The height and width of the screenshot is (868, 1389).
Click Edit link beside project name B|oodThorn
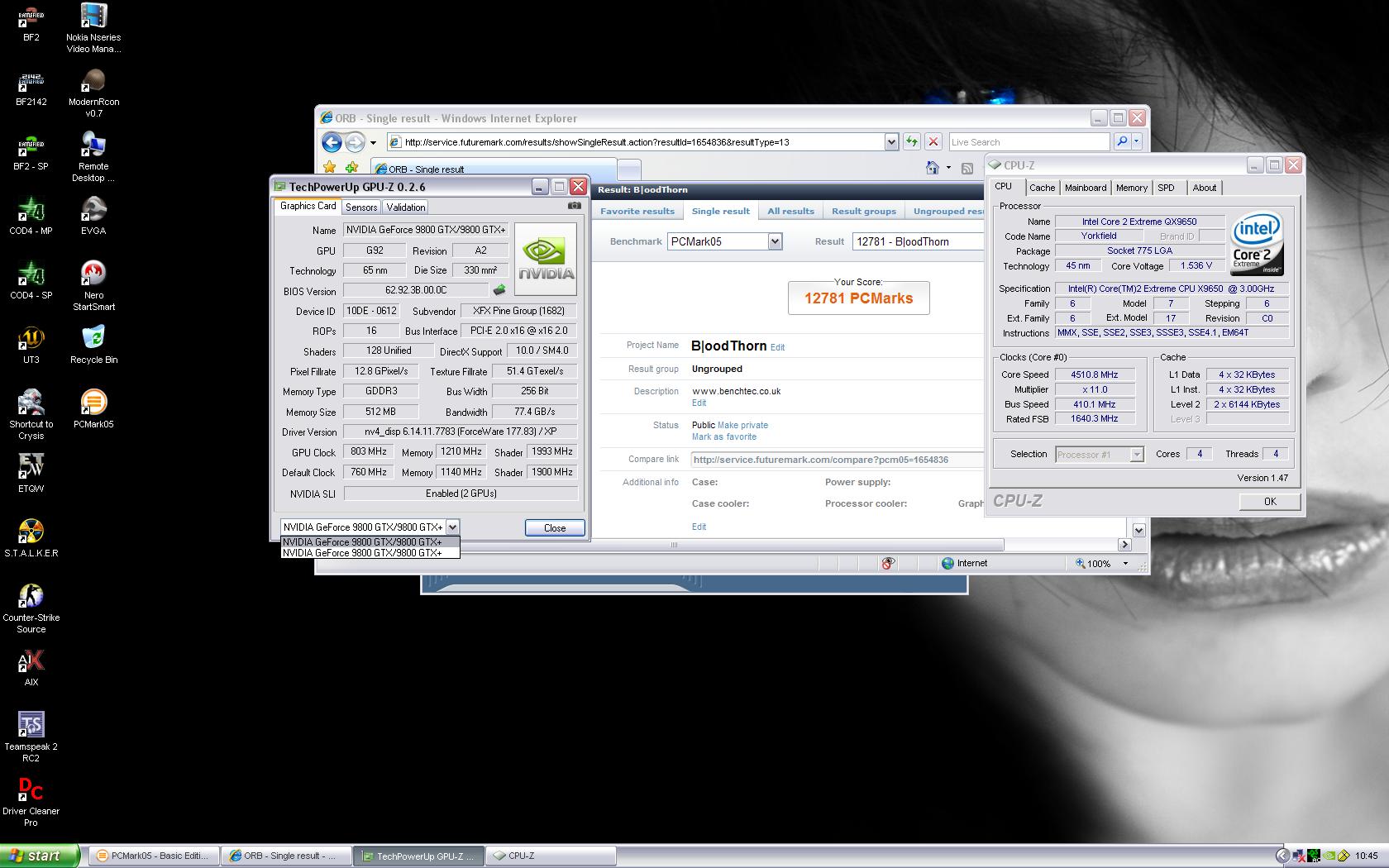pos(777,347)
